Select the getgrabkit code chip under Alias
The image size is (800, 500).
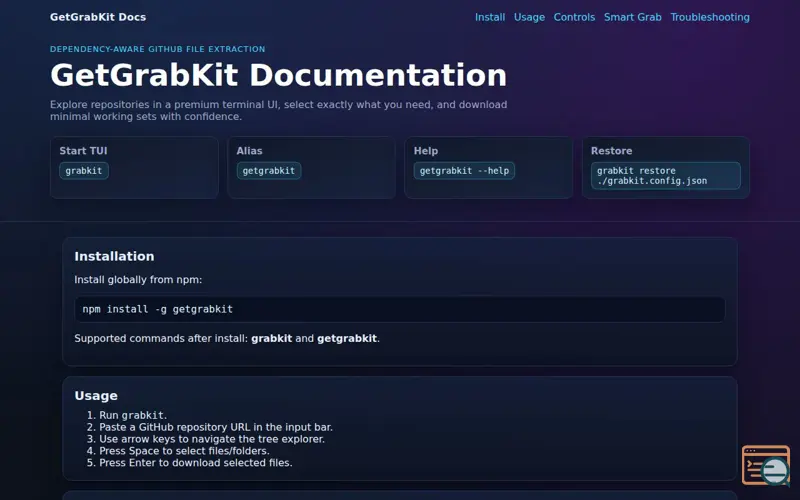(x=268, y=170)
